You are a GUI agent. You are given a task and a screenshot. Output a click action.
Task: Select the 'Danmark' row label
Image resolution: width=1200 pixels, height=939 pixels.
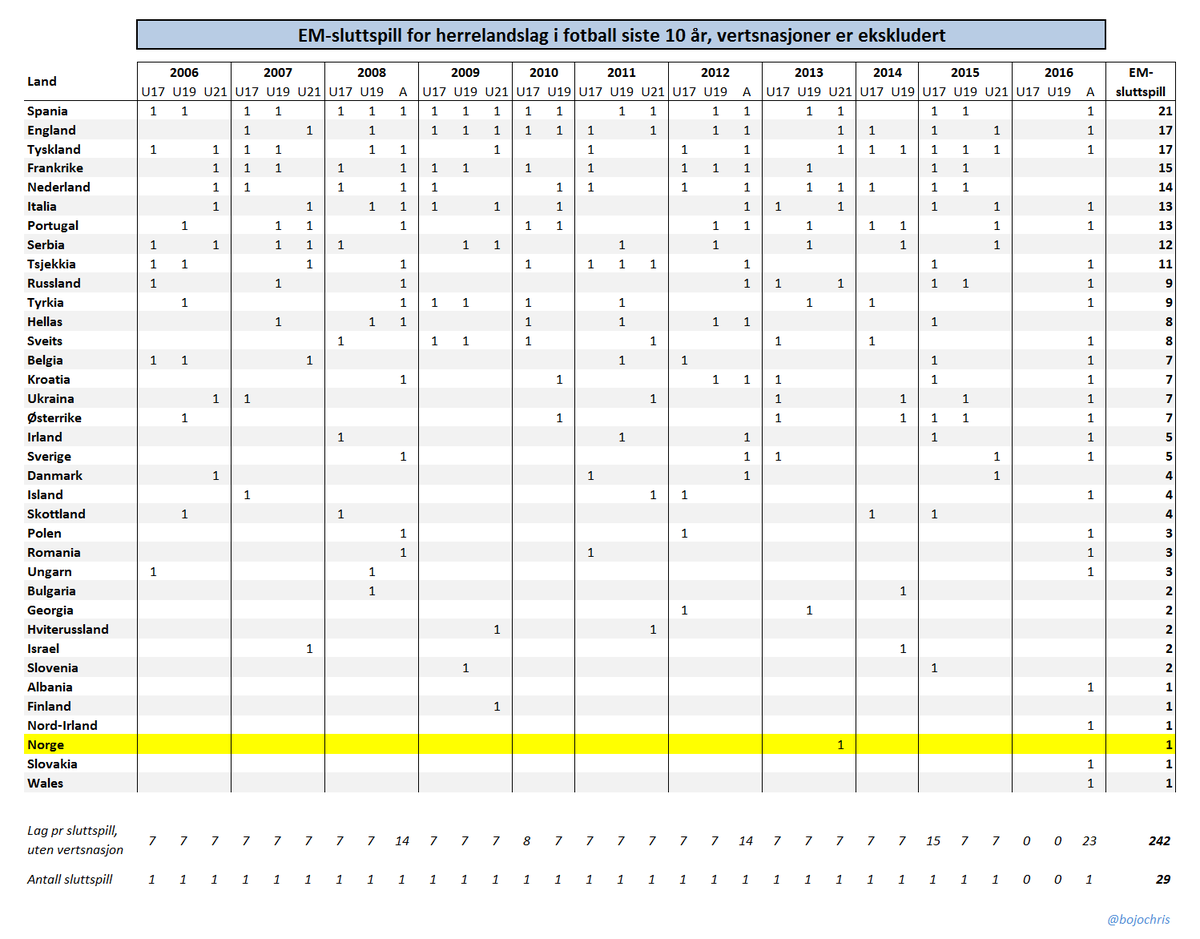[x=55, y=475]
